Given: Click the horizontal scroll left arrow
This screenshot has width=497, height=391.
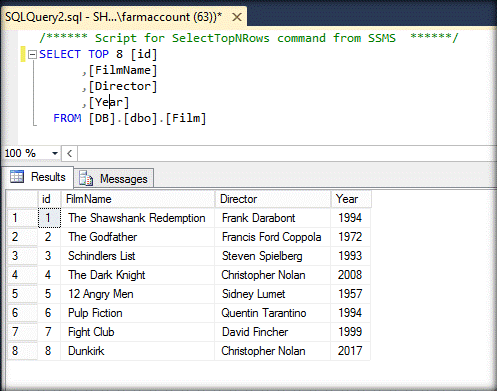Looking at the screenshot, I should [70, 153].
